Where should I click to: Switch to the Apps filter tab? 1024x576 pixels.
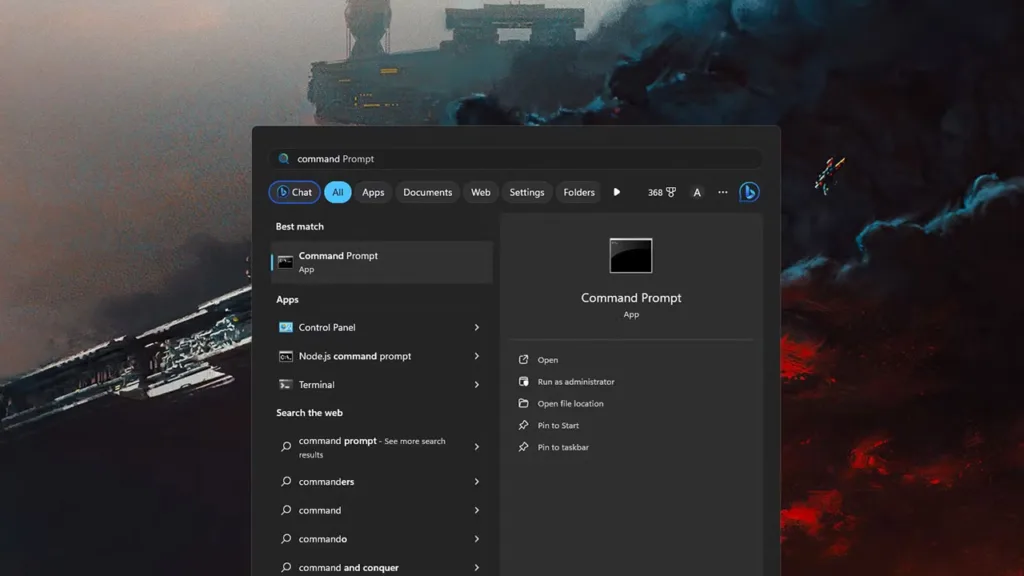point(373,192)
